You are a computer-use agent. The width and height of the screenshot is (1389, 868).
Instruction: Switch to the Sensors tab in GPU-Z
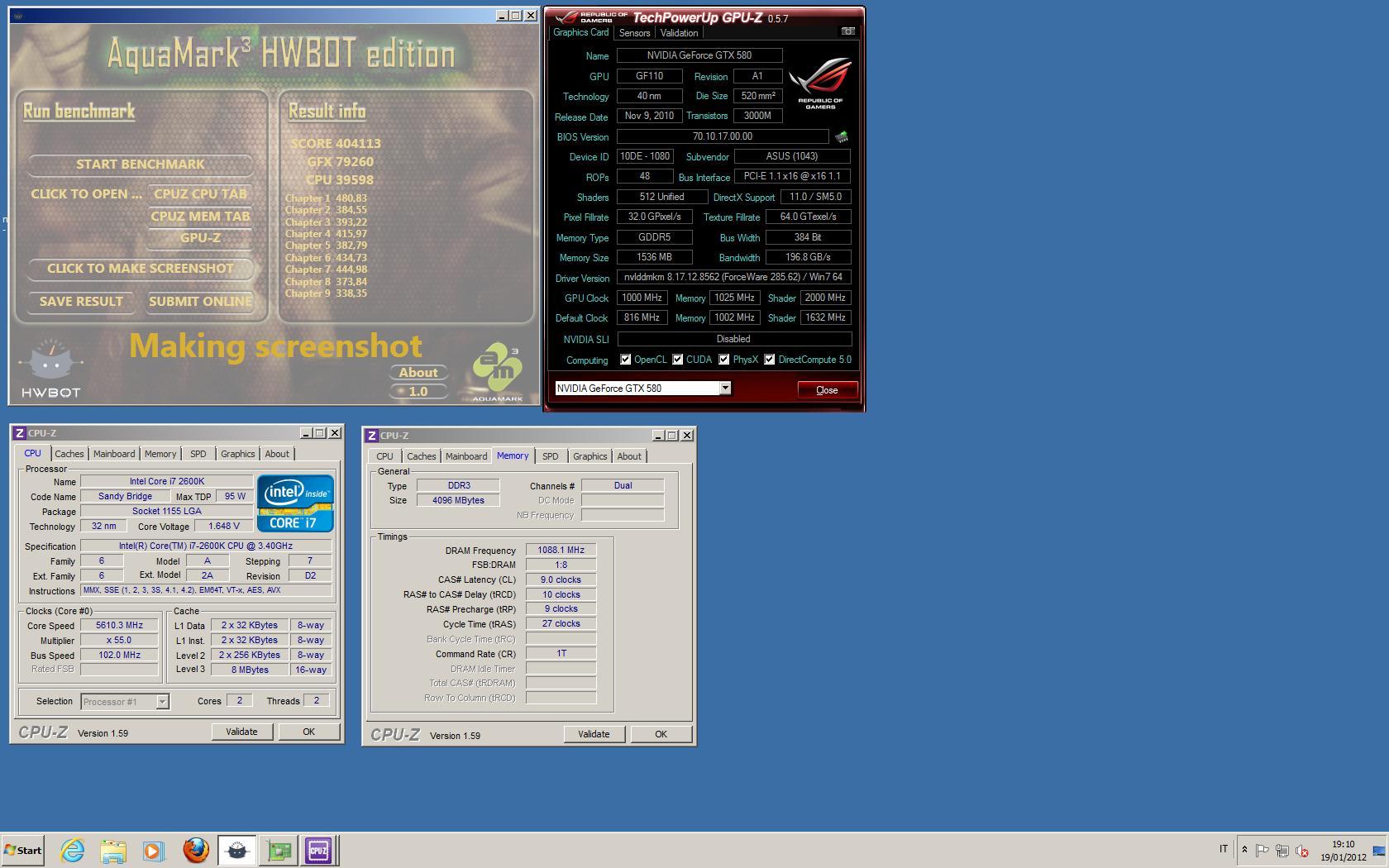tap(634, 33)
